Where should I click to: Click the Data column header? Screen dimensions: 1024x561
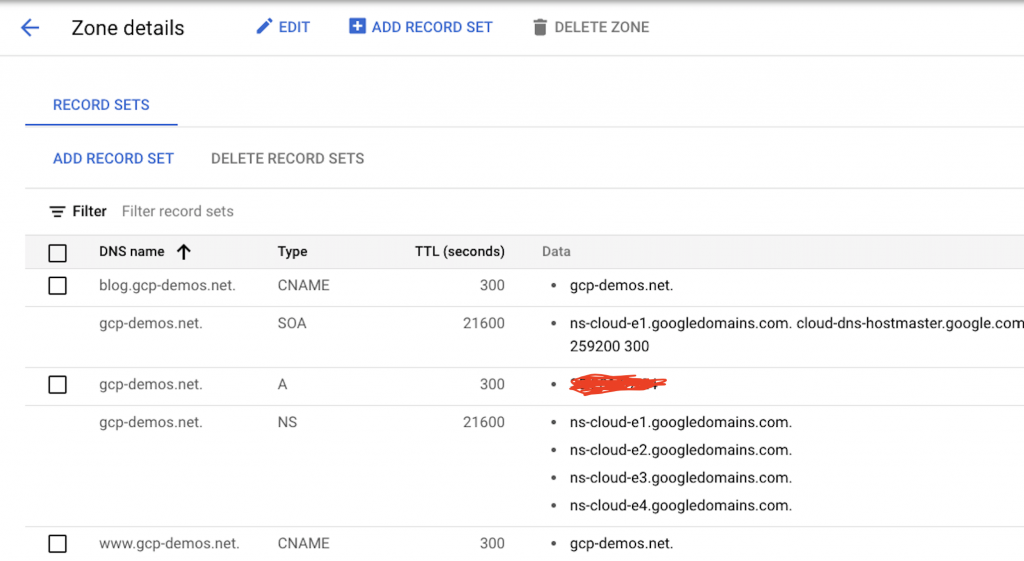556,252
